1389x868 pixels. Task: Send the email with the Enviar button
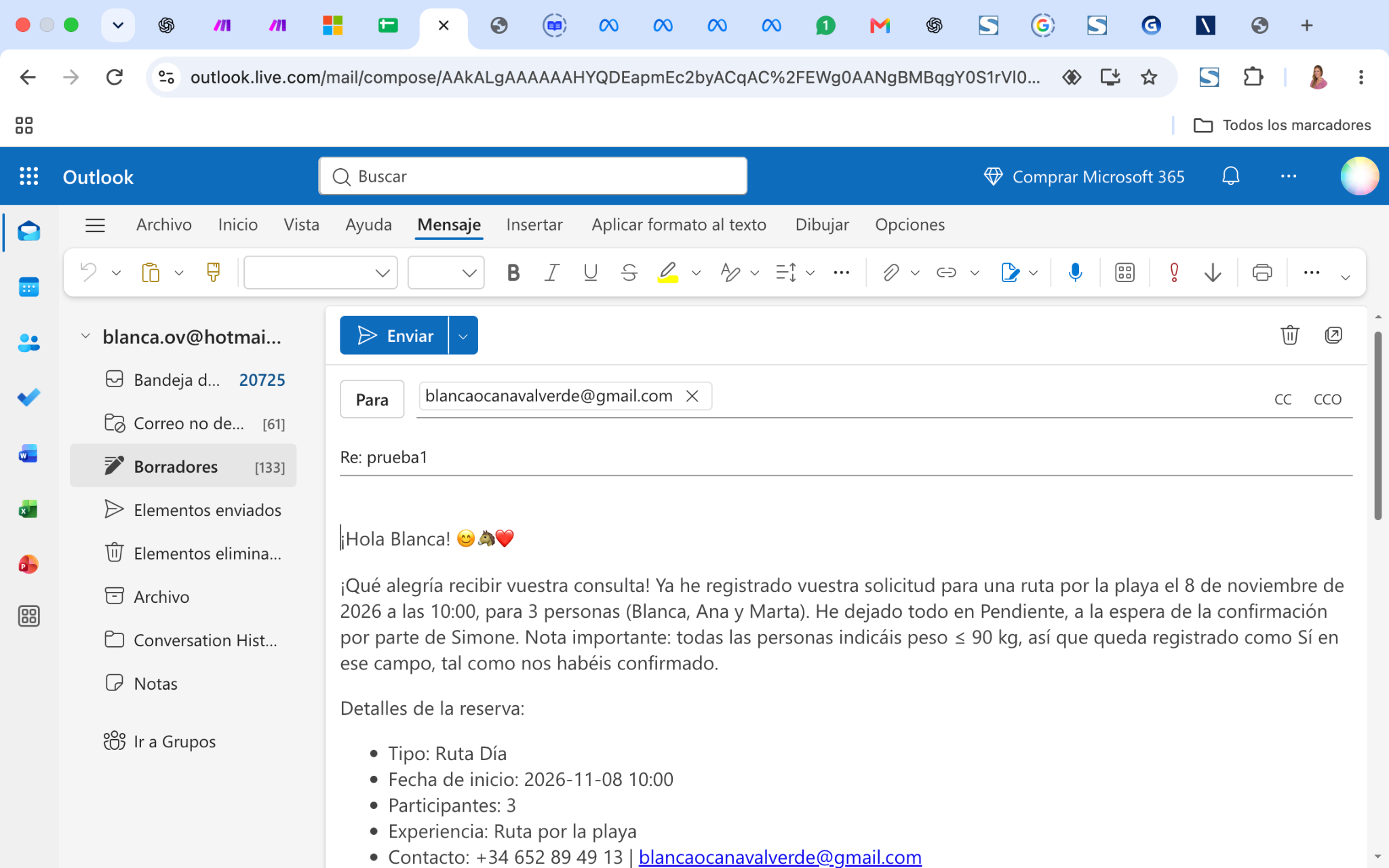394,336
